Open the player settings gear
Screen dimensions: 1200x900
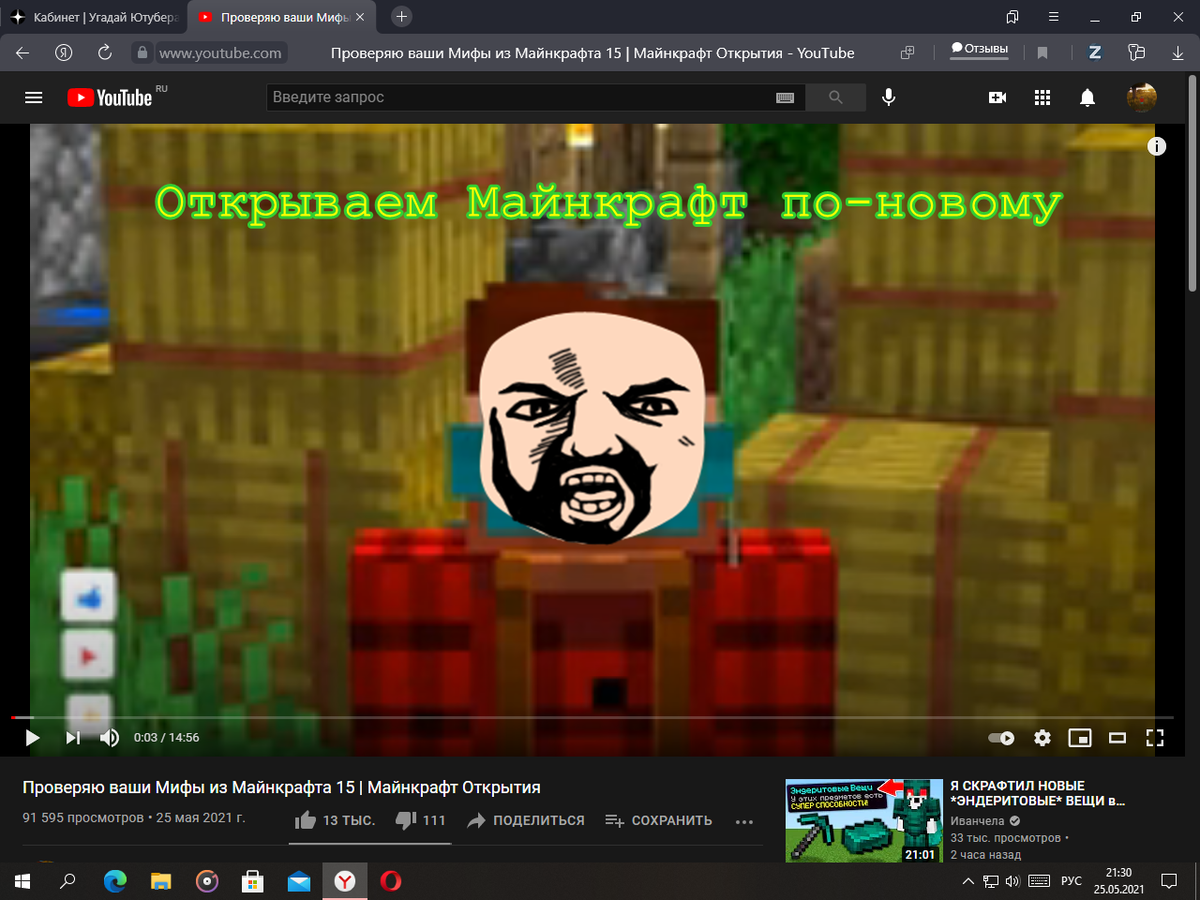point(1042,738)
